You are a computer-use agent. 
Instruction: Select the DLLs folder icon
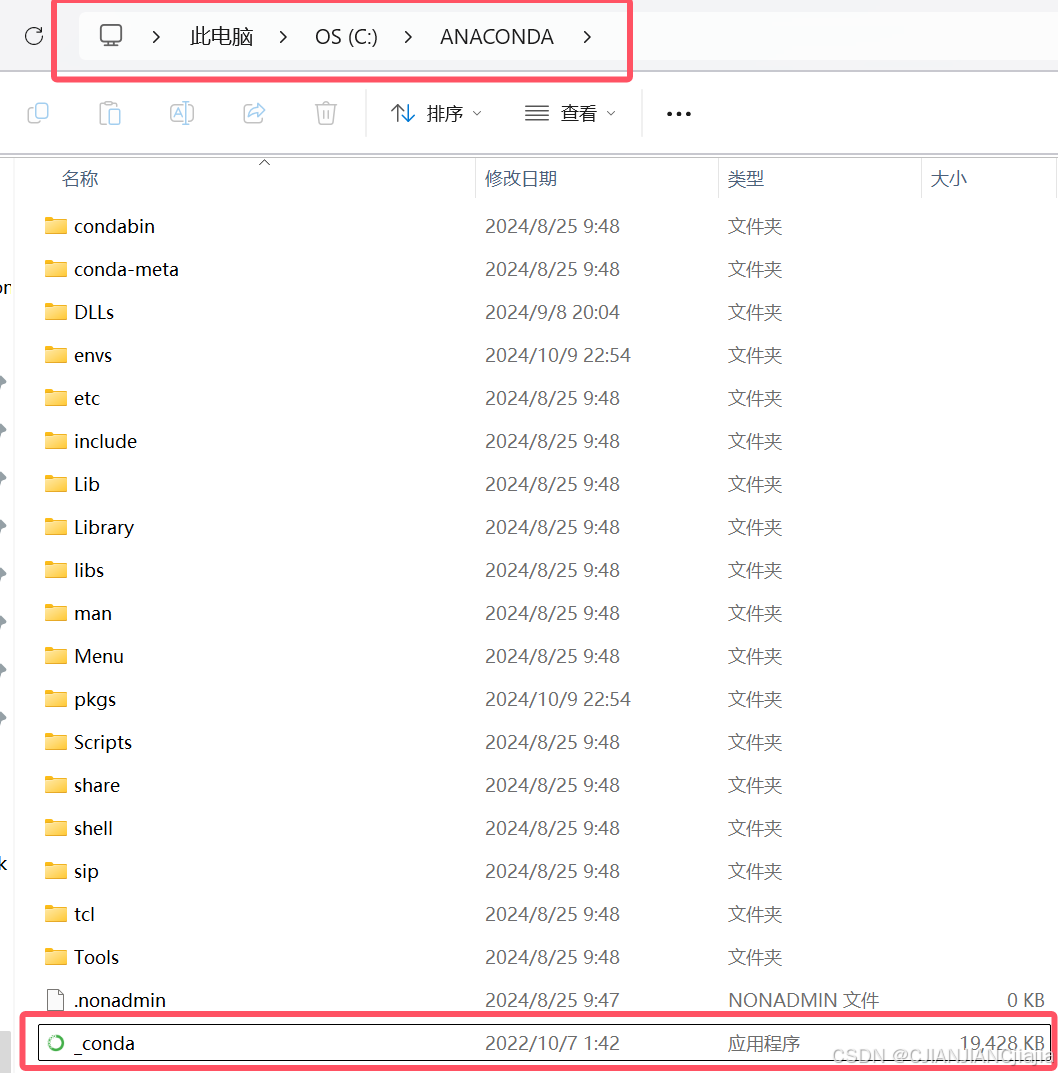click(55, 312)
